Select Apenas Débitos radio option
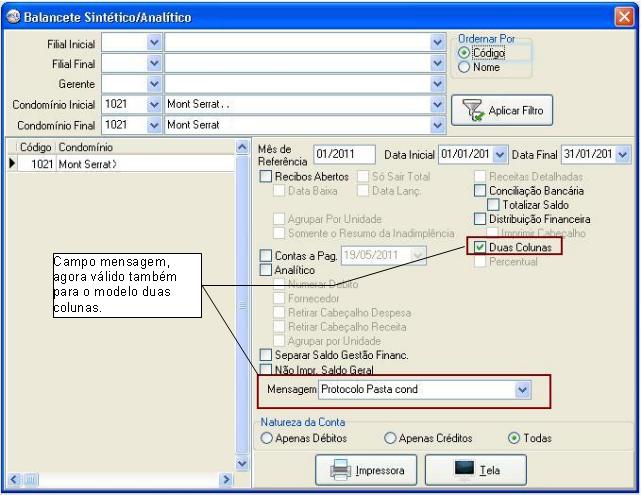The width and height of the screenshot is (641, 495). 266,438
